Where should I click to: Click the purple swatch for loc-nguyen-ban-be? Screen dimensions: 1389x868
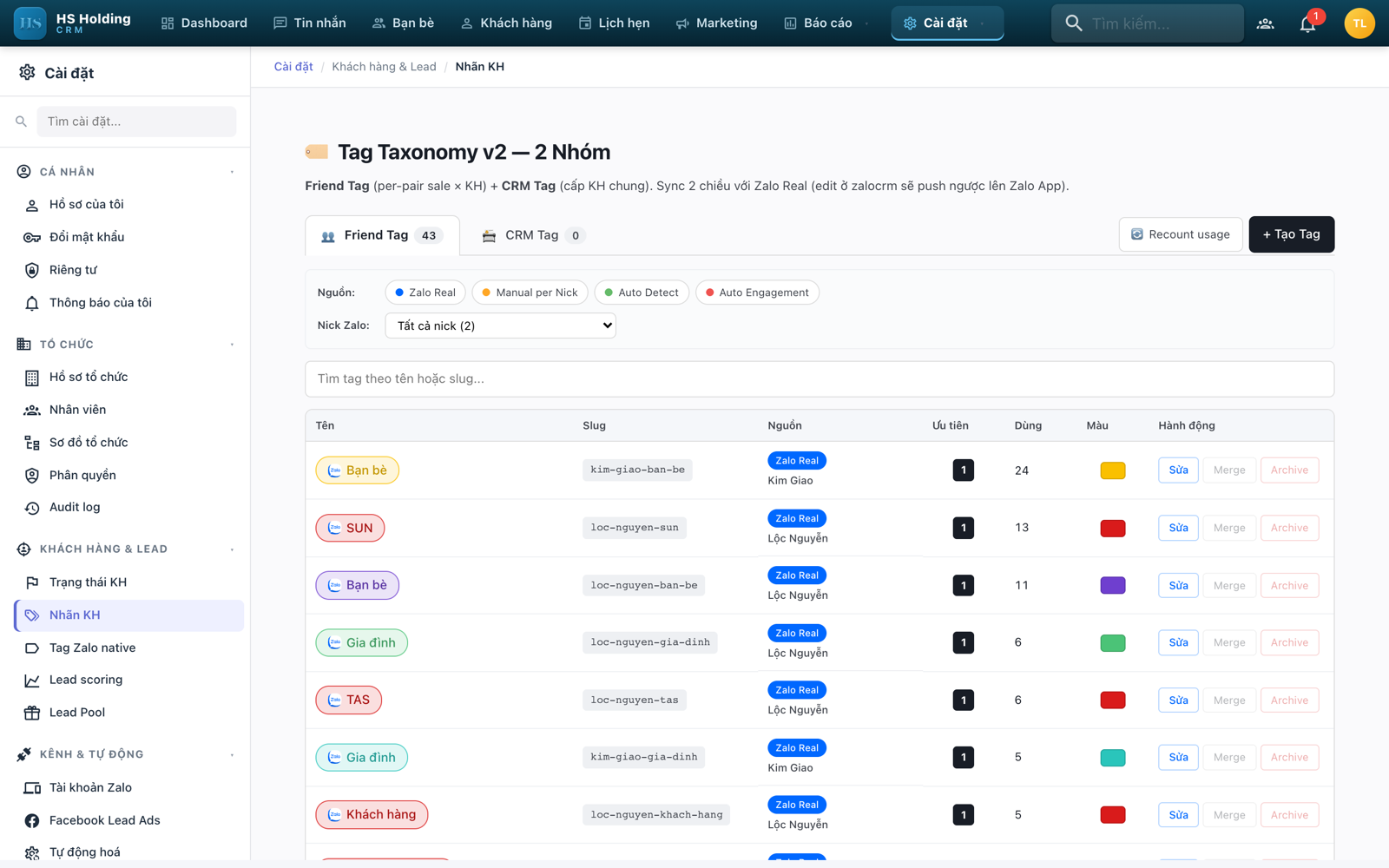pos(1113,585)
